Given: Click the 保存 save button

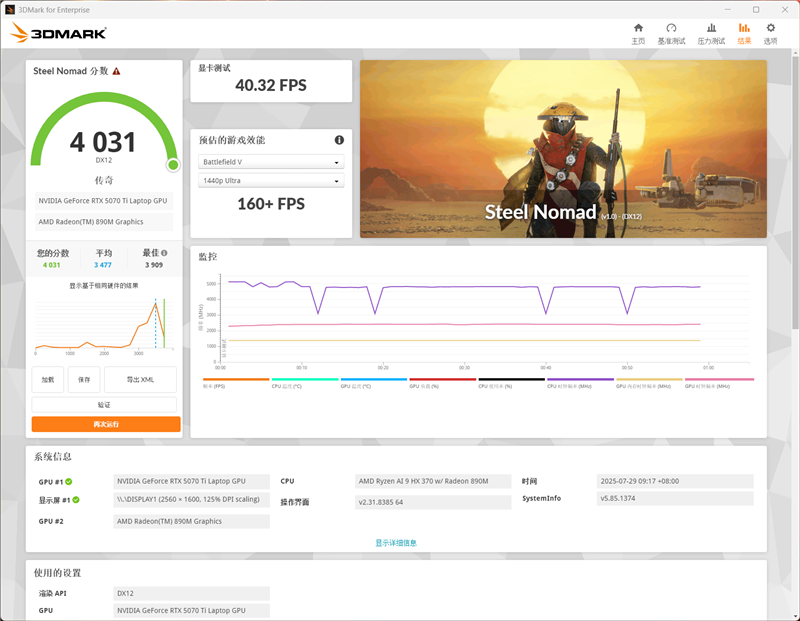Looking at the screenshot, I should point(84,380).
